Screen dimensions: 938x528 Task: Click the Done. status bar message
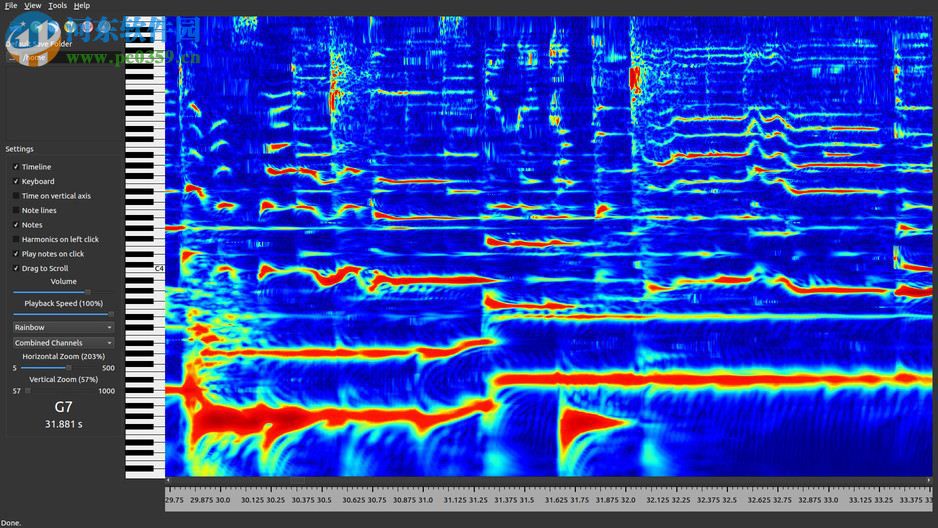pyautogui.click(x=11, y=523)
